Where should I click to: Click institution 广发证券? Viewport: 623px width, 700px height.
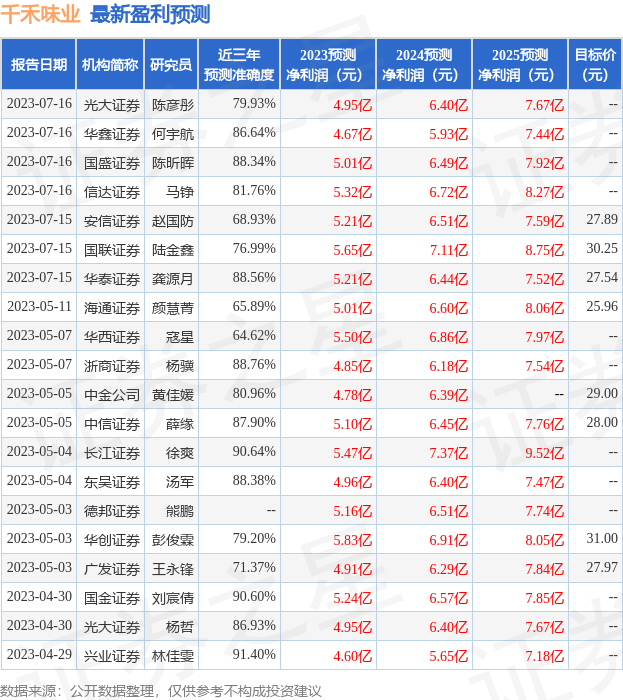pos(112,569)
